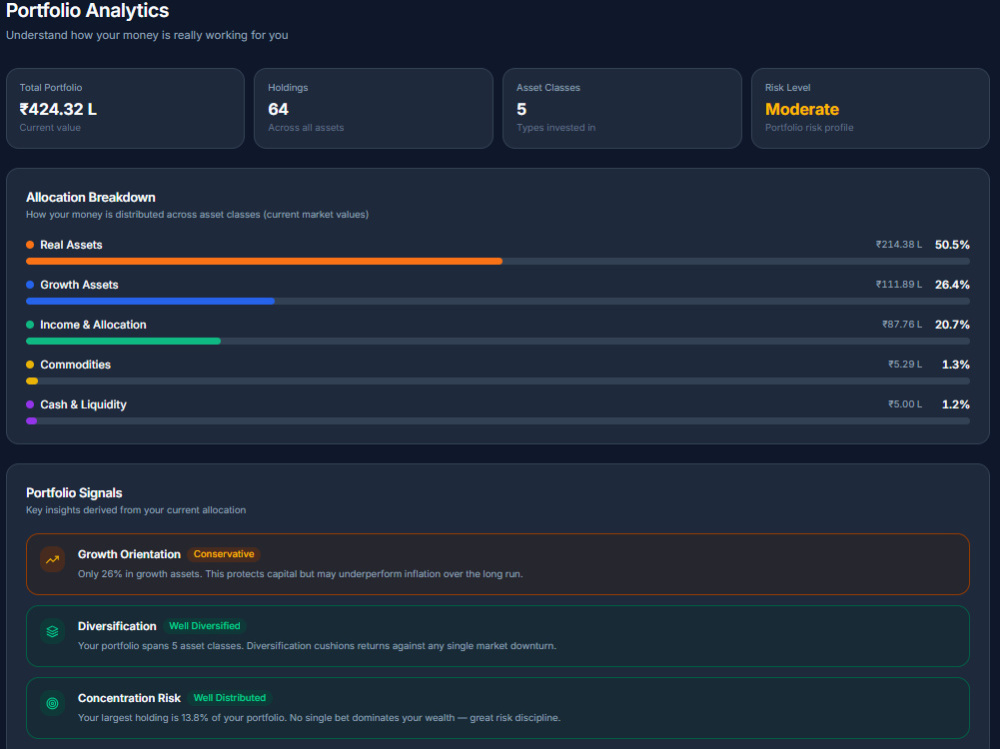1000x749 pixels.
Task: Click the Well Diversified badge
Action: 205,626
